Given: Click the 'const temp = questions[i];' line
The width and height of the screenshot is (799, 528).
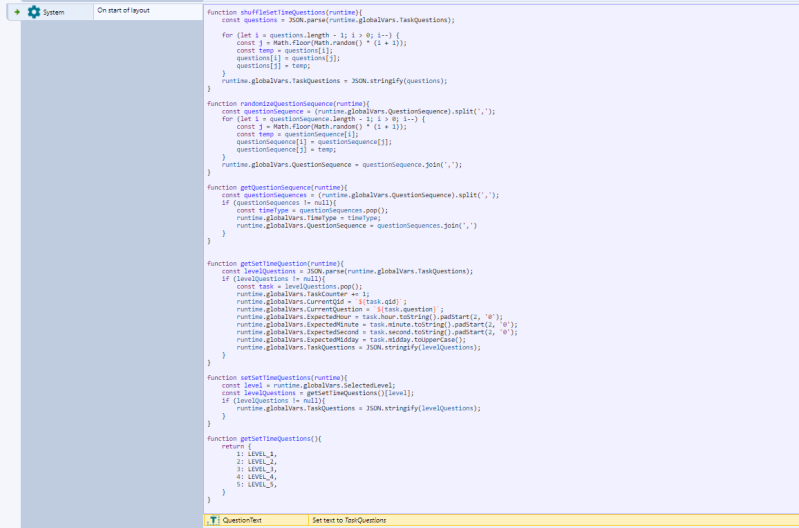Looking at the screenshot, I should coord(284,50).
